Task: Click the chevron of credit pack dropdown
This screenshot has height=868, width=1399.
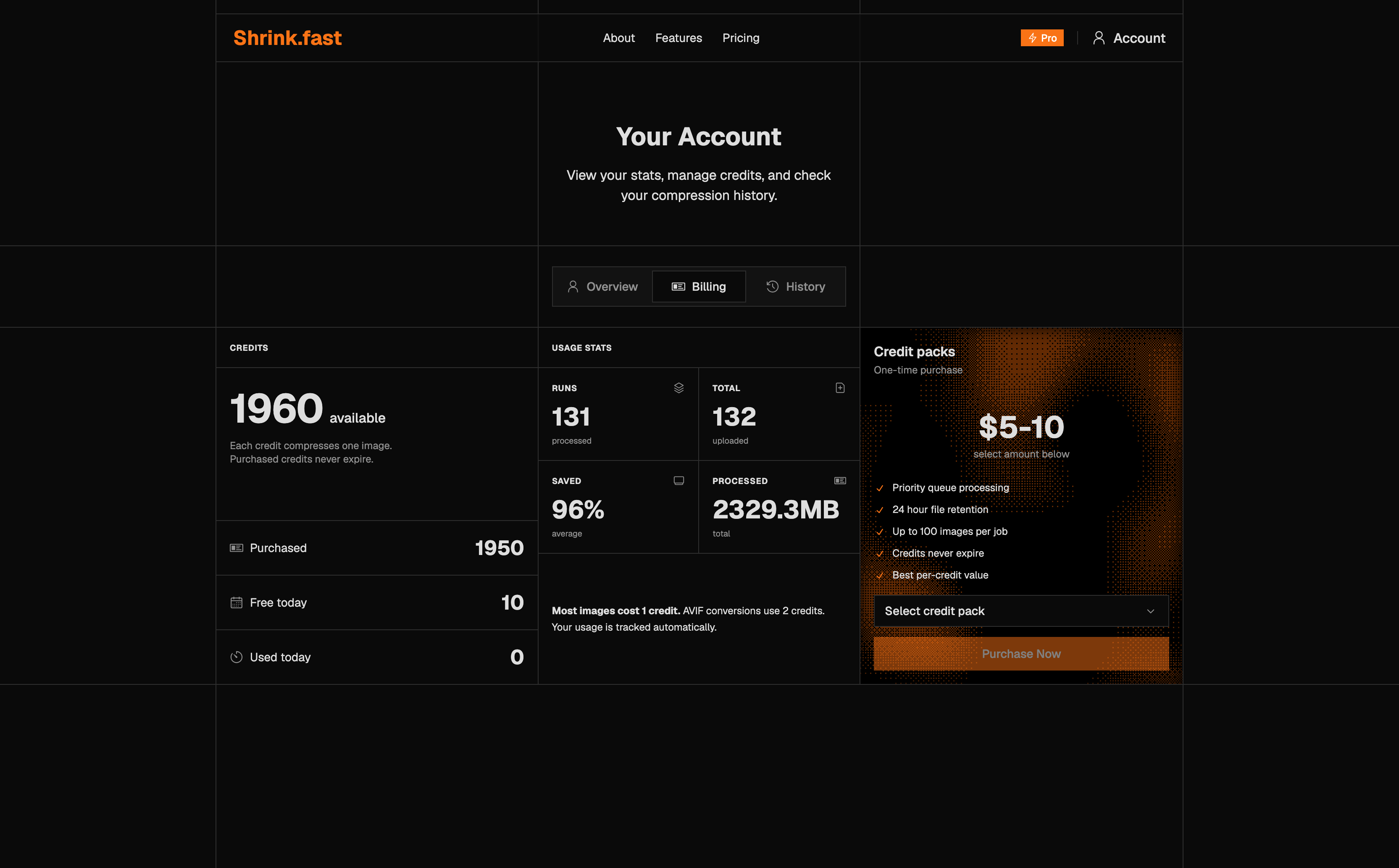Action: click(1150, 611)
